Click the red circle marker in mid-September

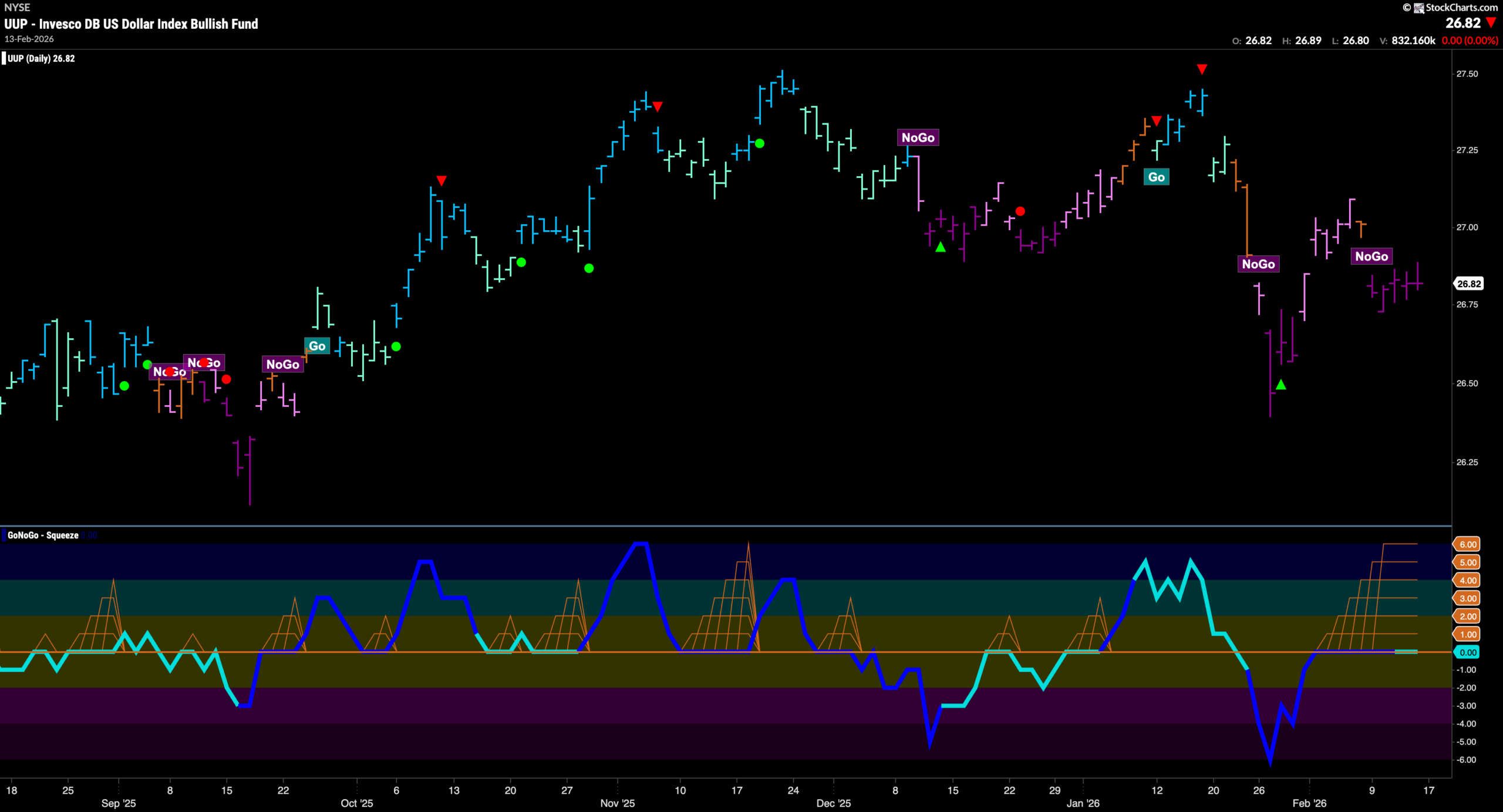(226, 379)
